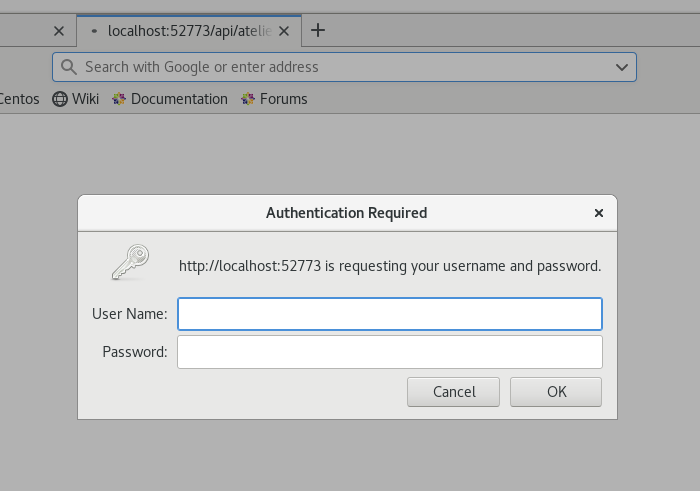This screenshot has height=491, width=700.
Task: Click the CentOS icon beside Documentation
Action: [x=119, y=99]
